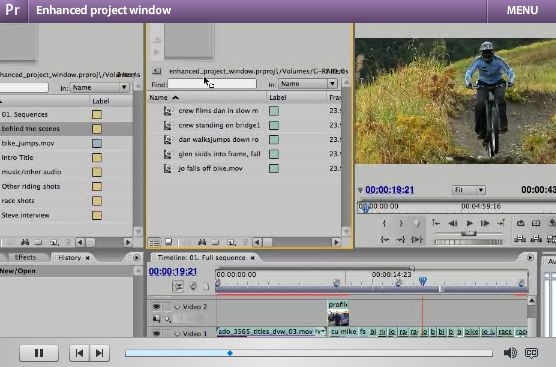Step forward one frame in monitor

coord(484,223)
